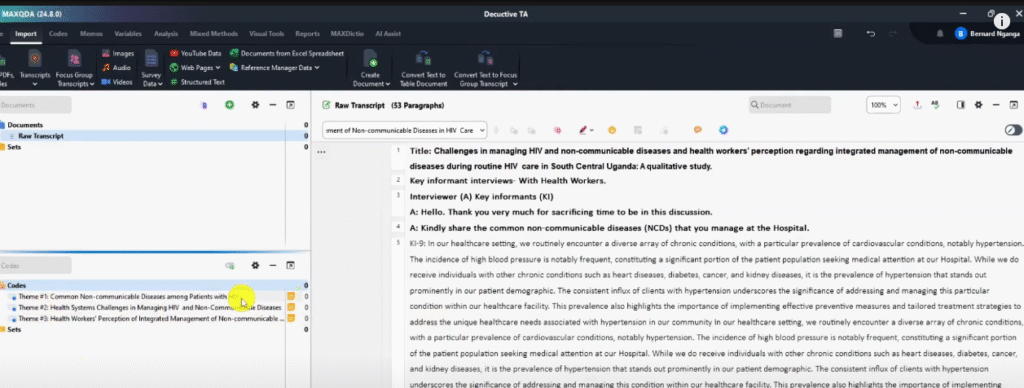Open the Reports ribbon tab
This screenshot has height=388, width=1024.
[308, 33]
